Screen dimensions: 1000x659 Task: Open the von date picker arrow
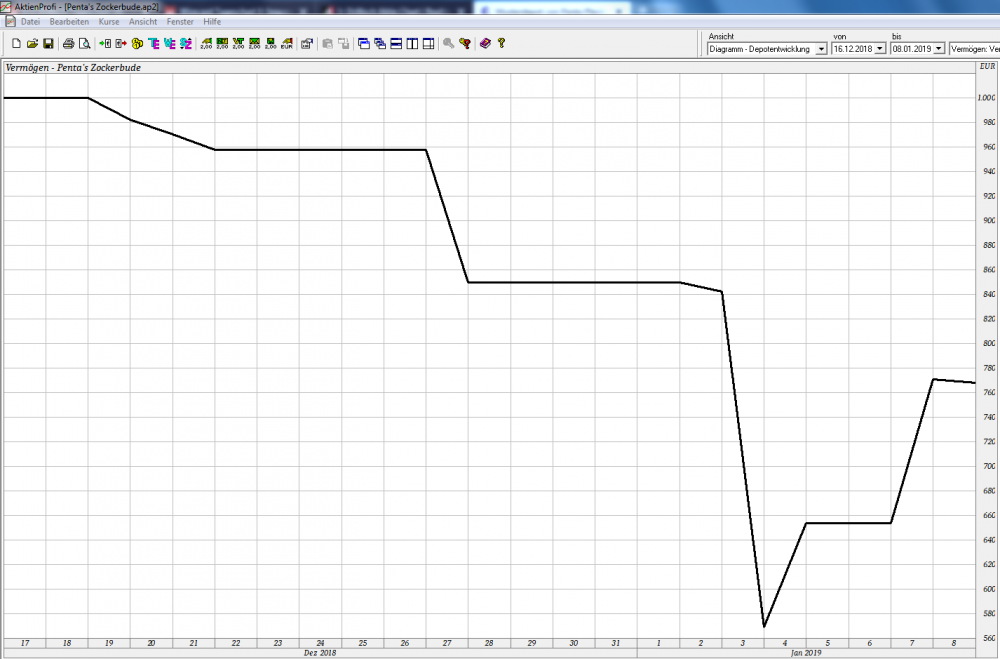880,49
